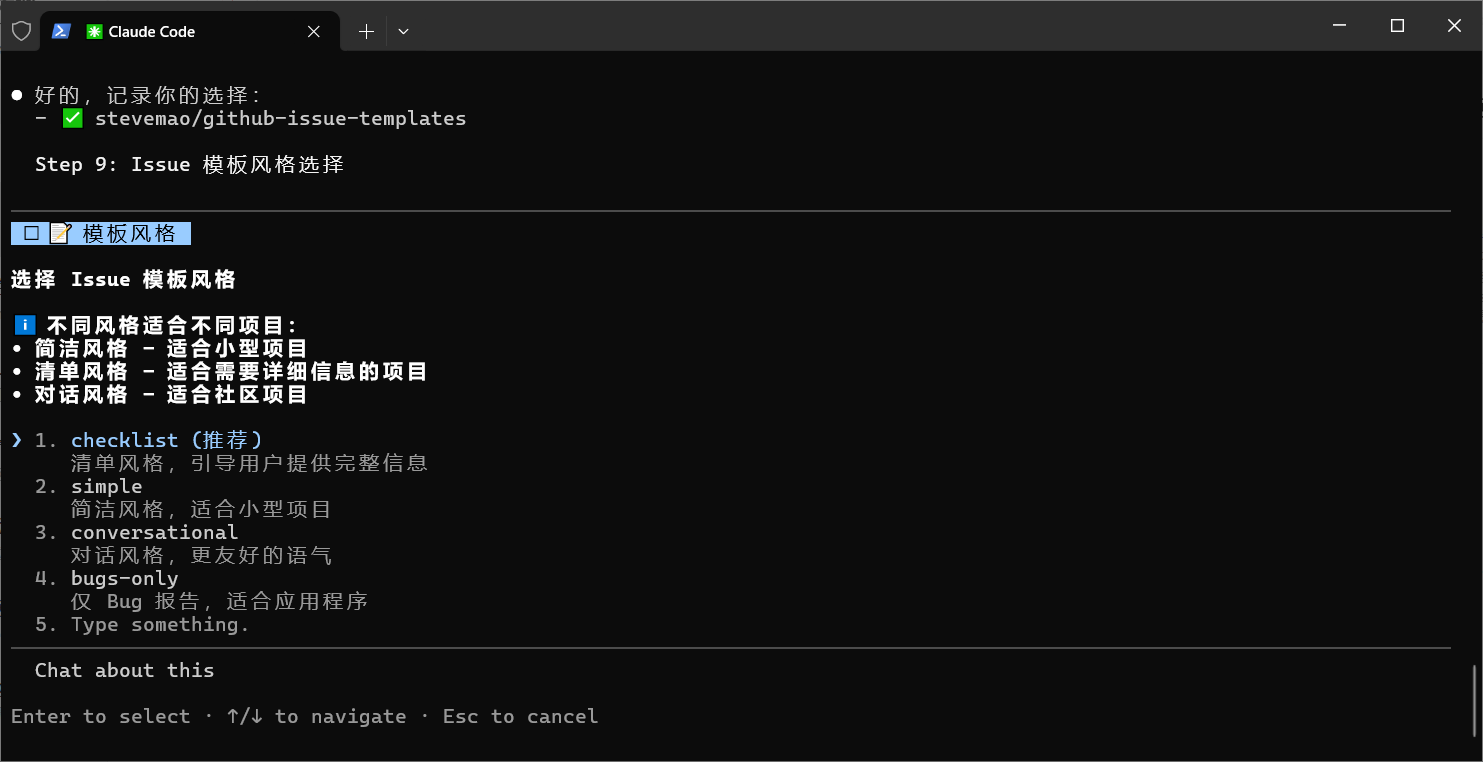Click the shield icon in title bar
Image resolution: width=1483 pixels, height=762 pixels.
(x=21, y=31)
